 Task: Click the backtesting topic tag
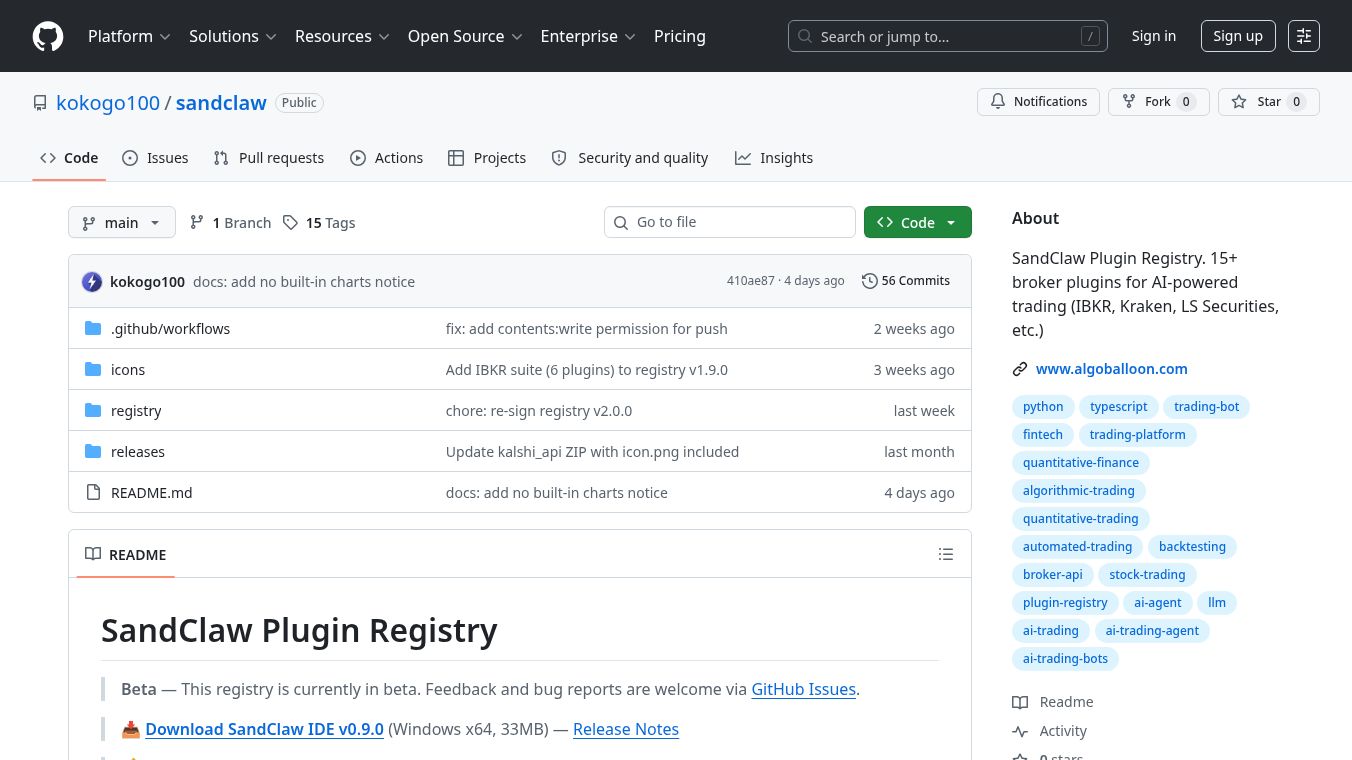coord(1192,547)
